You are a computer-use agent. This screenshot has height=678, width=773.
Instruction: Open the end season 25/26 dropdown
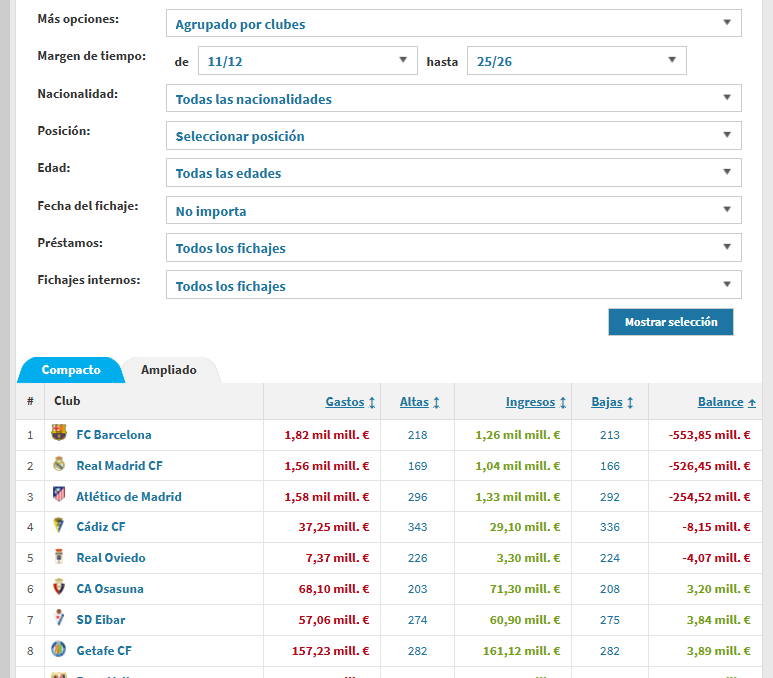pyautogui.click(x=577, y=61)
